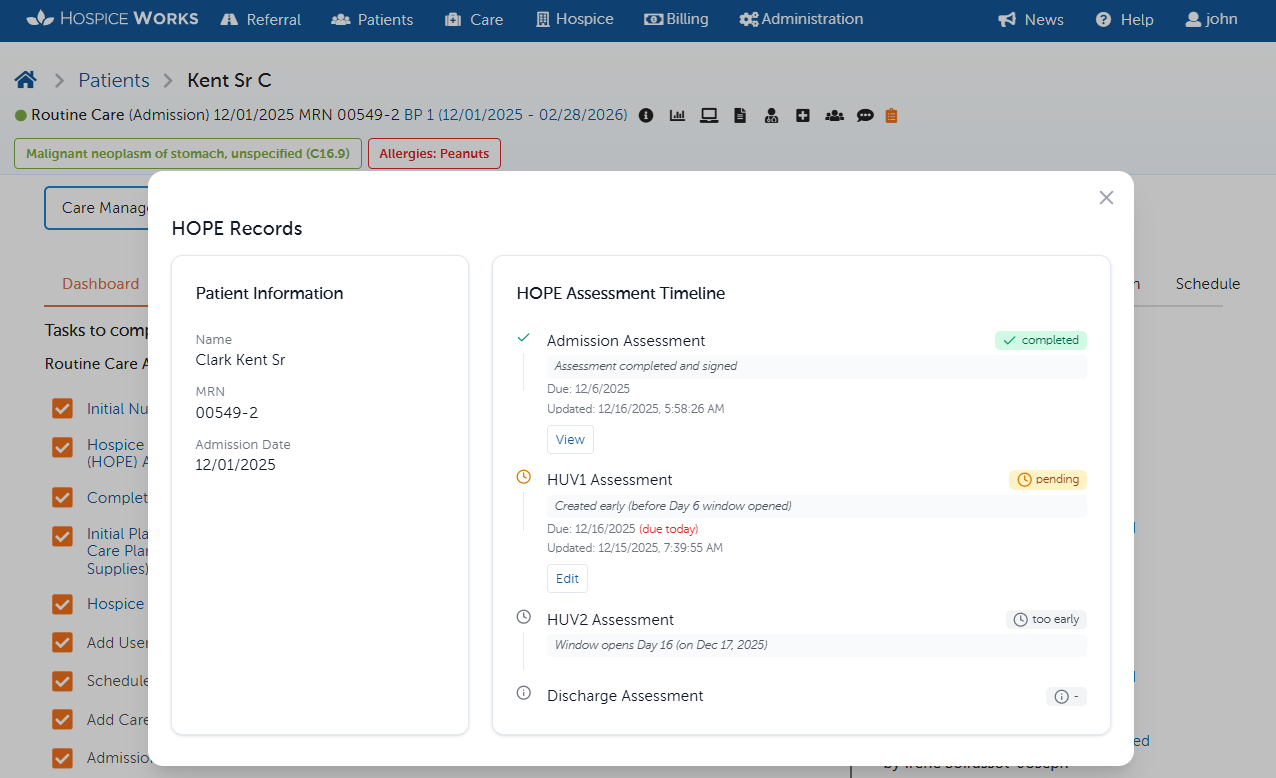Click the clinician stethoscope icon

click(x=771, y=115)
